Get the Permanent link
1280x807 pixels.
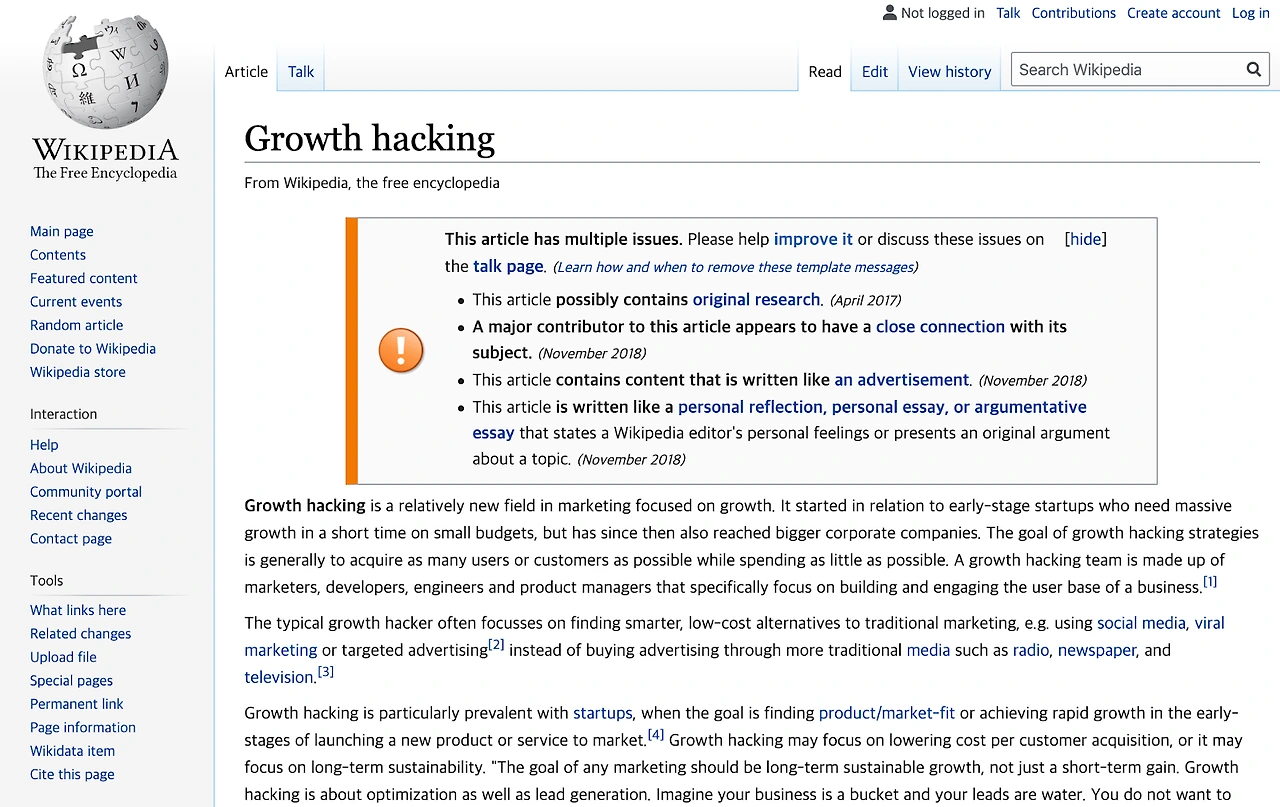77,704
